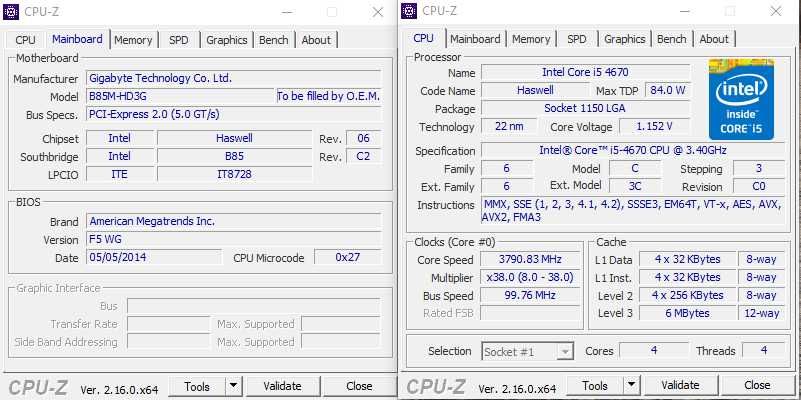The height and width of the screenshot is (400, 801).
Task: Click 'To be filled by O.E.M.' field
Action: pos(328,96)
